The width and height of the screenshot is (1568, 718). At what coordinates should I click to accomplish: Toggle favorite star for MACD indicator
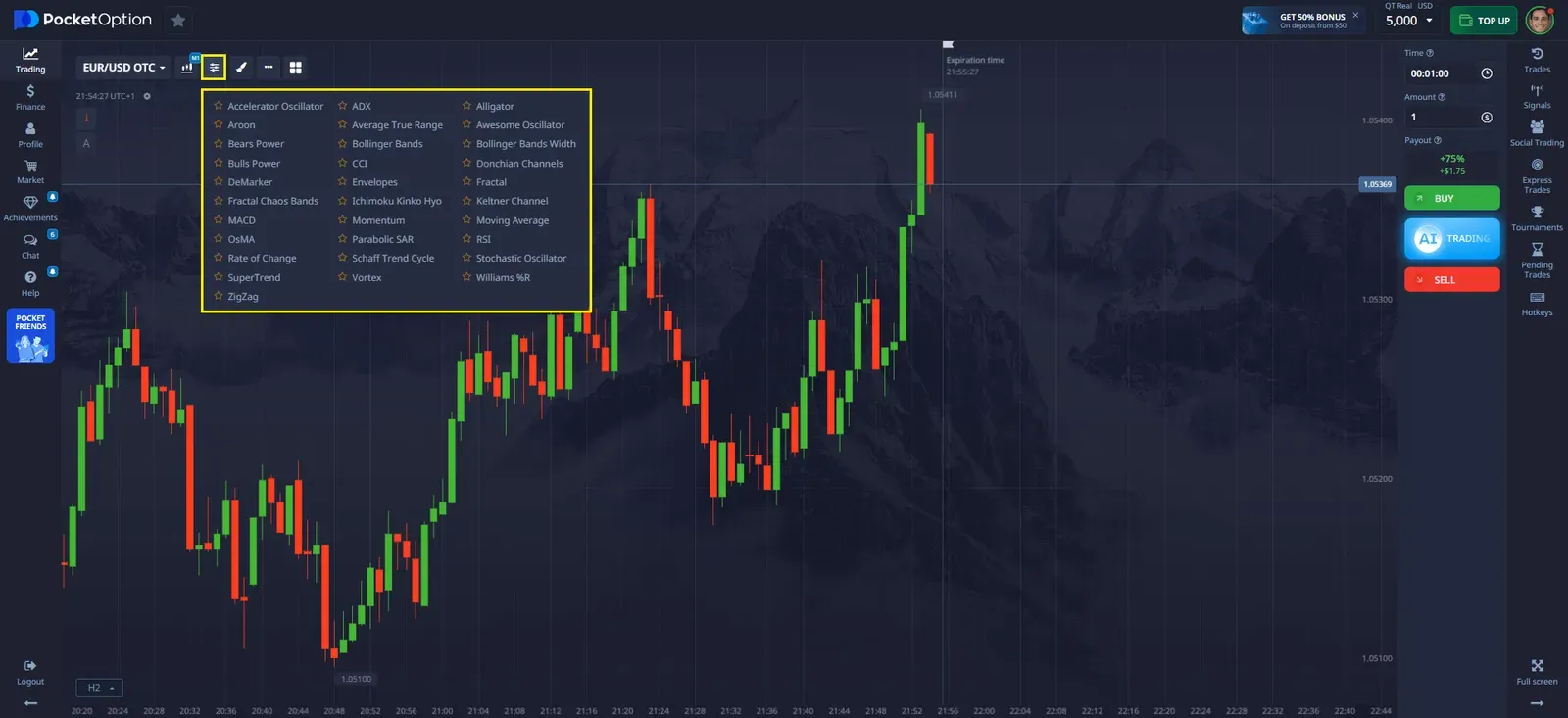(x=219, y=220)
